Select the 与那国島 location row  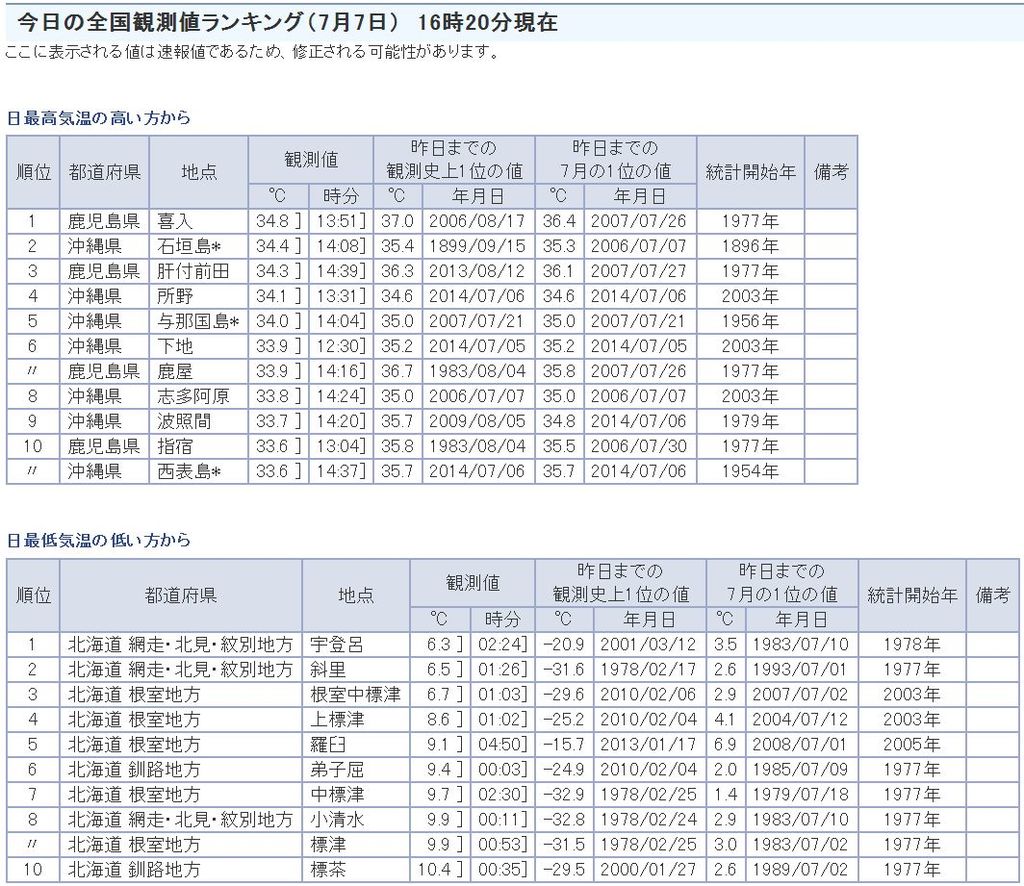[x=198, y=322]
